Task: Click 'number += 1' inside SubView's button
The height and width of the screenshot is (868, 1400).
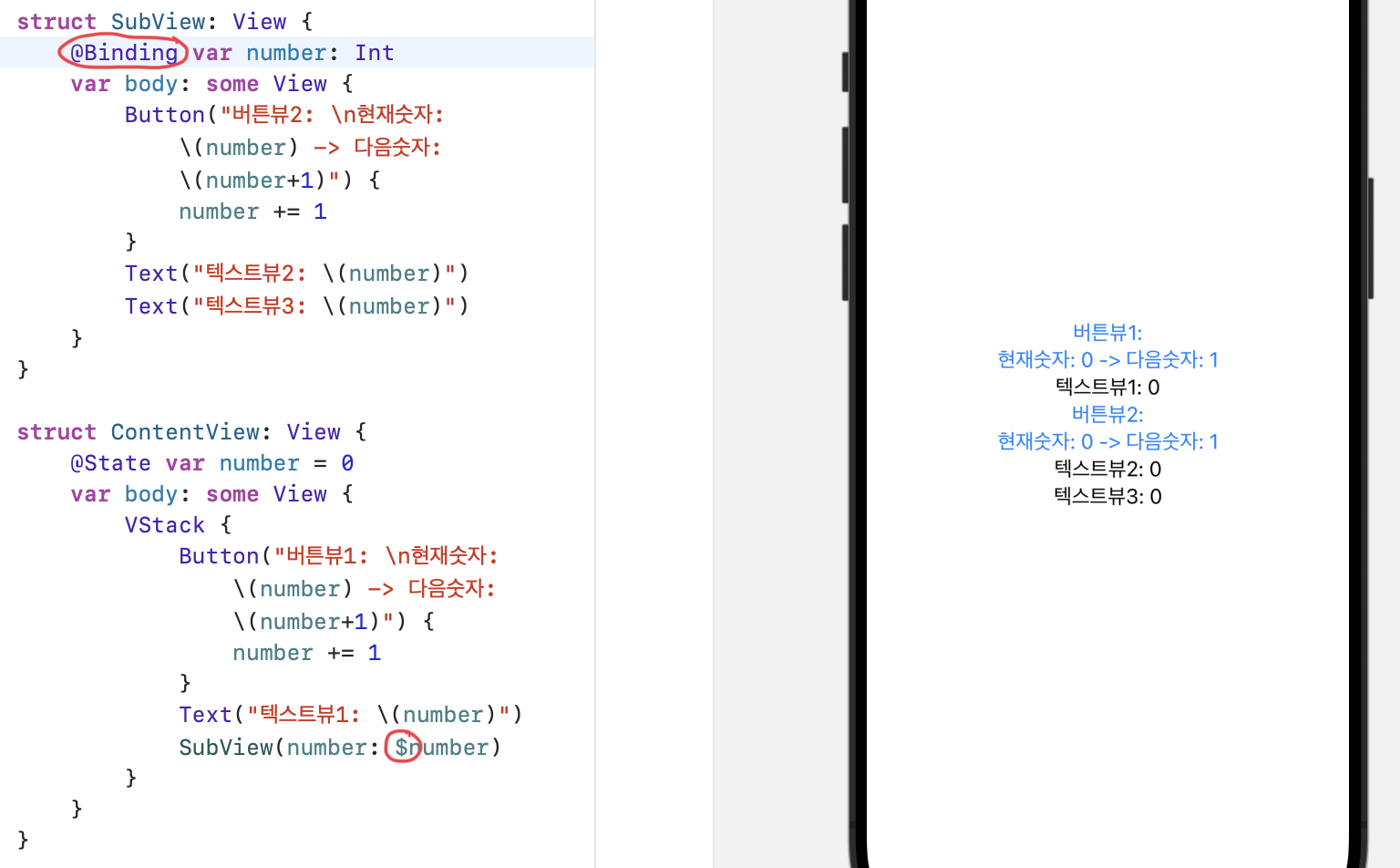Action: tap(252, 212)
